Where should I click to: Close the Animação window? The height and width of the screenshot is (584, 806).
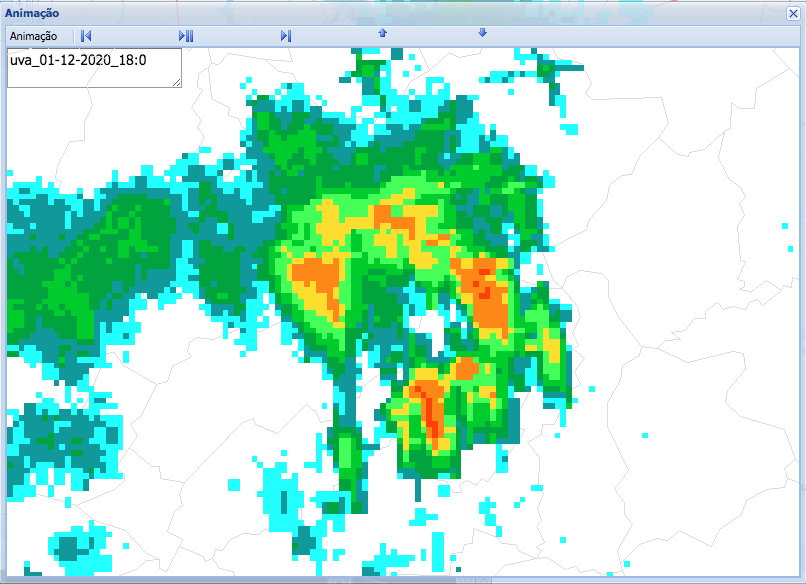click(793, 14)
